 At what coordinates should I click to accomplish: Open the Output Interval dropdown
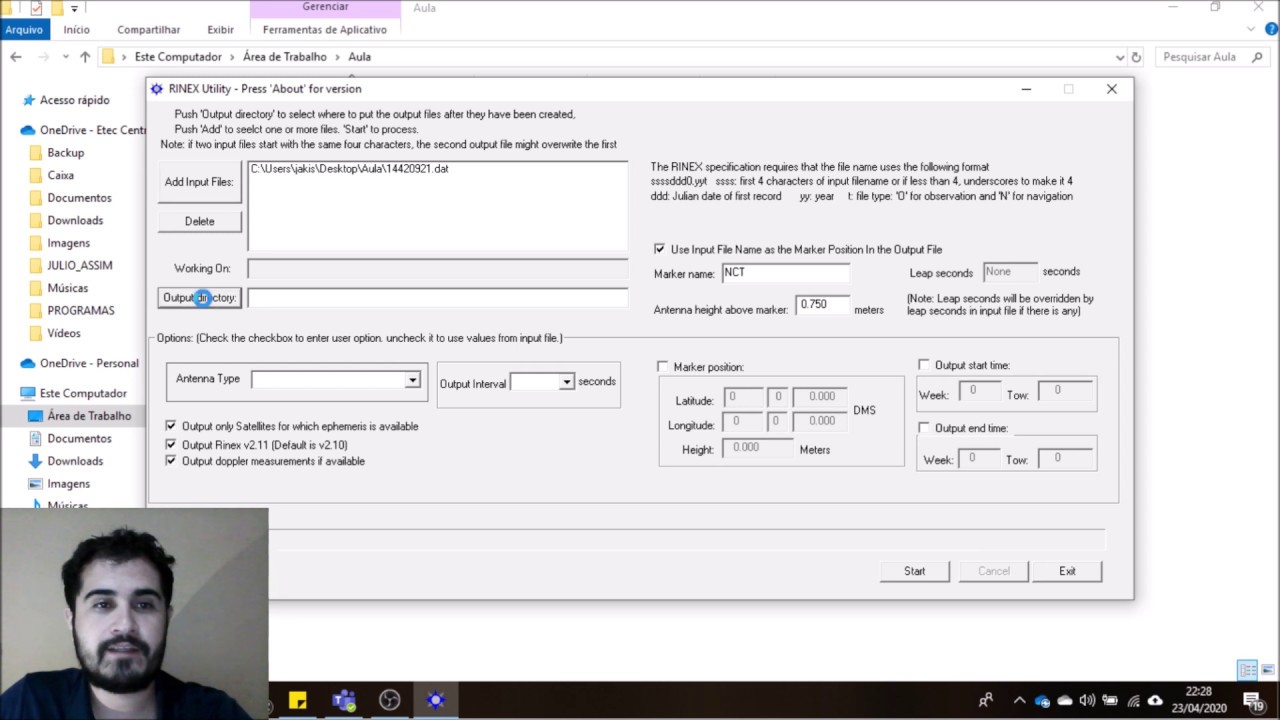(566, 382)
